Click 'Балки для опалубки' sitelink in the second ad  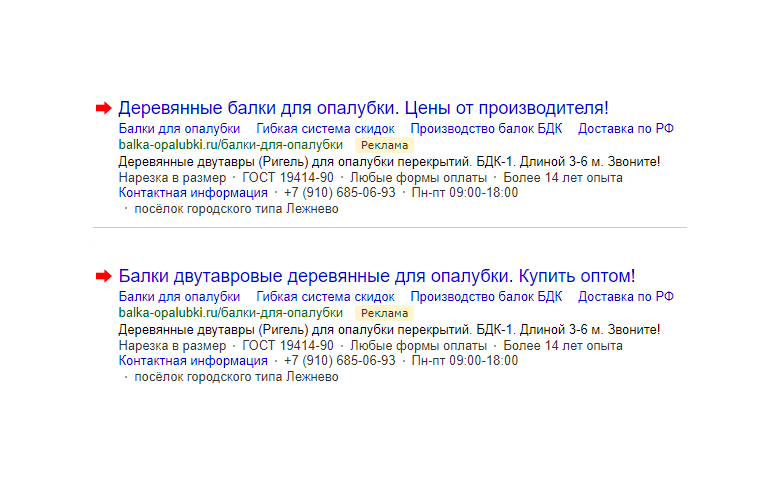point(179,297)
